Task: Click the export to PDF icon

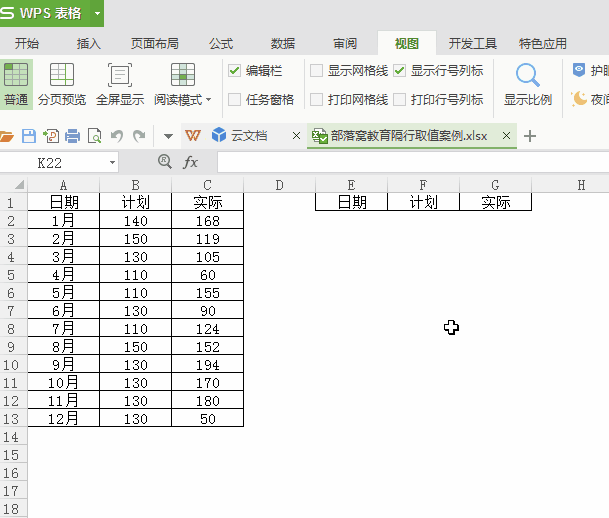Action: click(51, 136)
